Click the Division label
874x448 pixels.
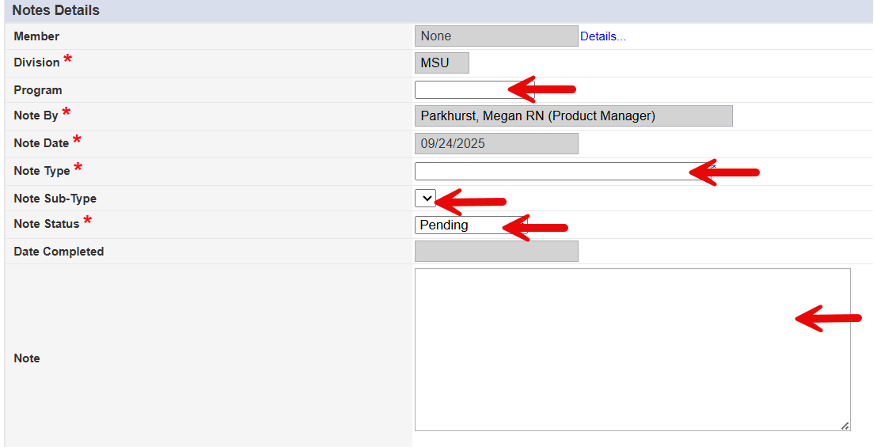click(x=37, y=62)
